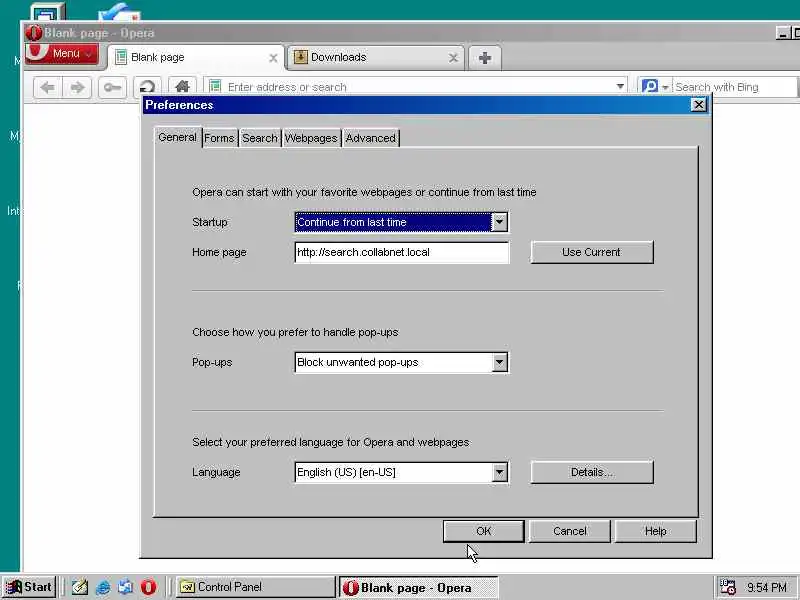This screenshot has height=600, width=800.
Task: Click the Blank page tab icon
Action: coord(121,57)
